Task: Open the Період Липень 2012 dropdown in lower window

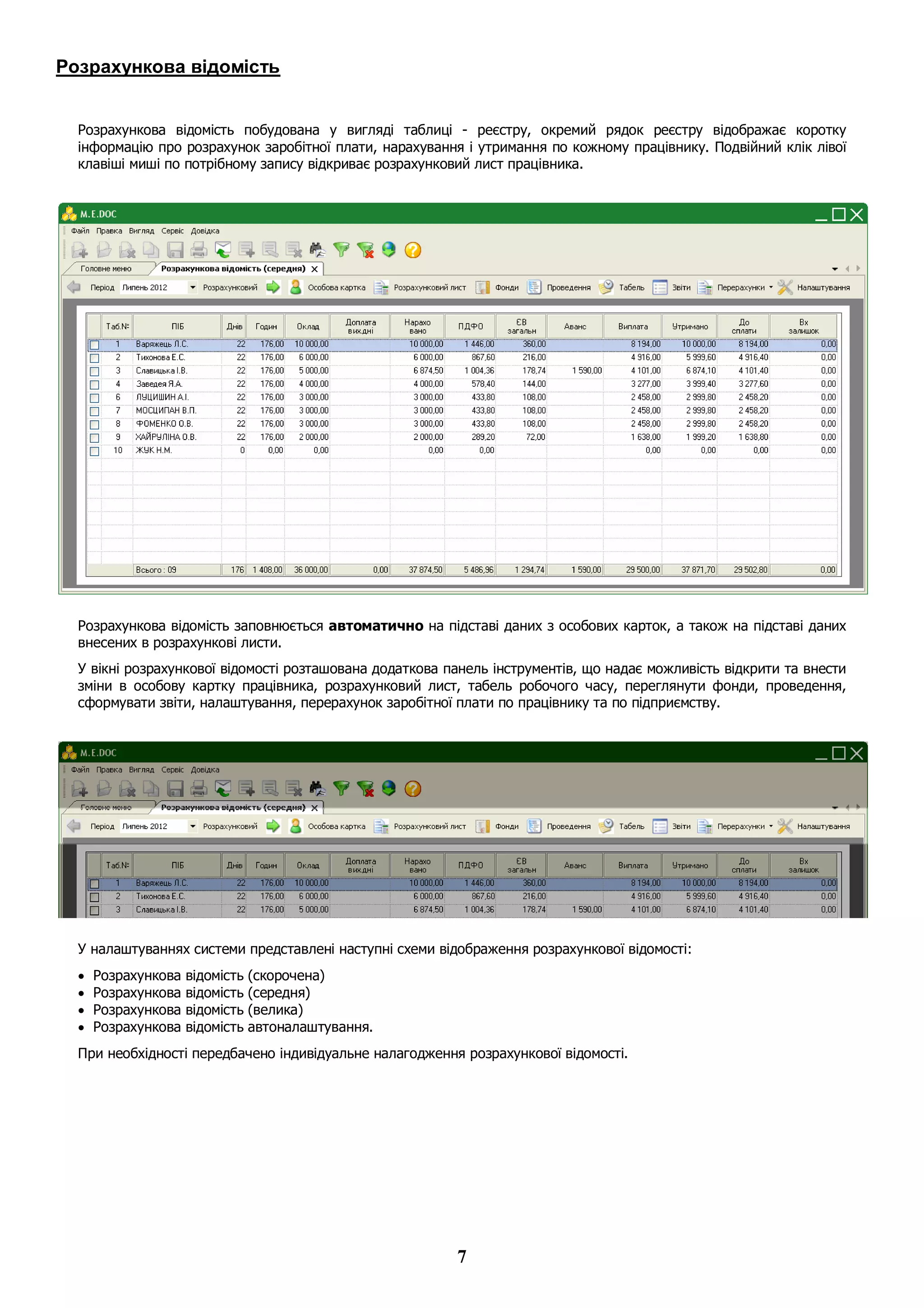Action: [x=193, y=826]
